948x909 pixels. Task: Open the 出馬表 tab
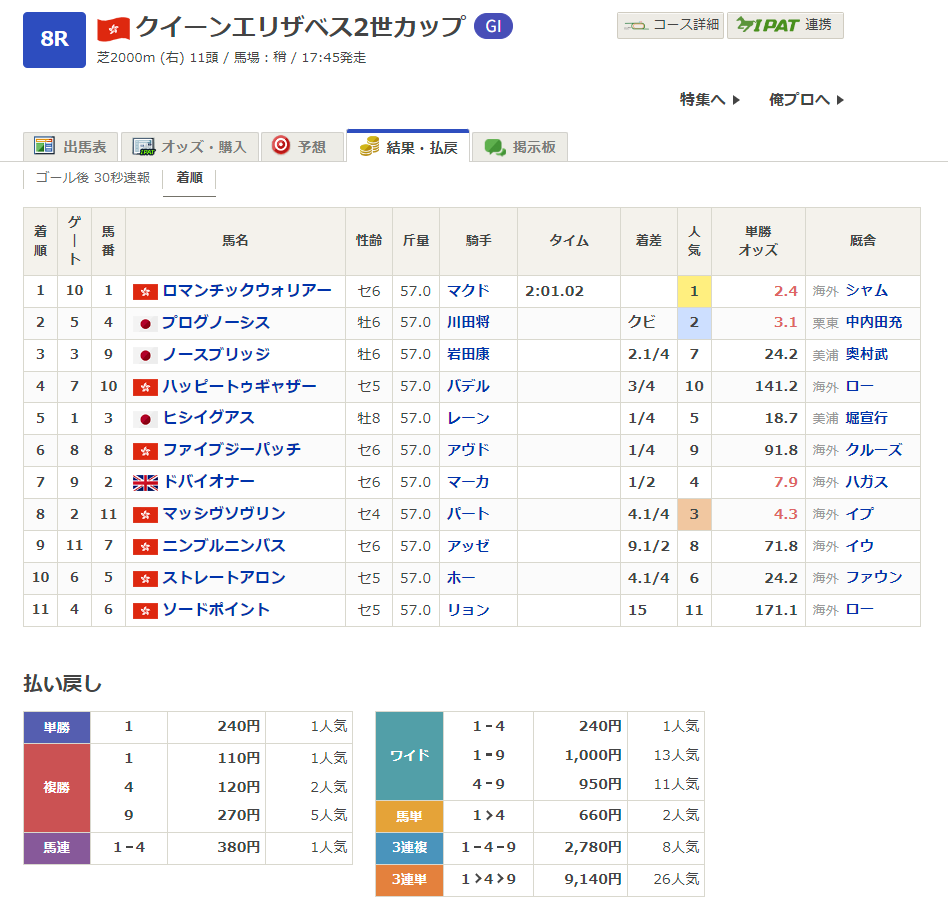point(70,146)
